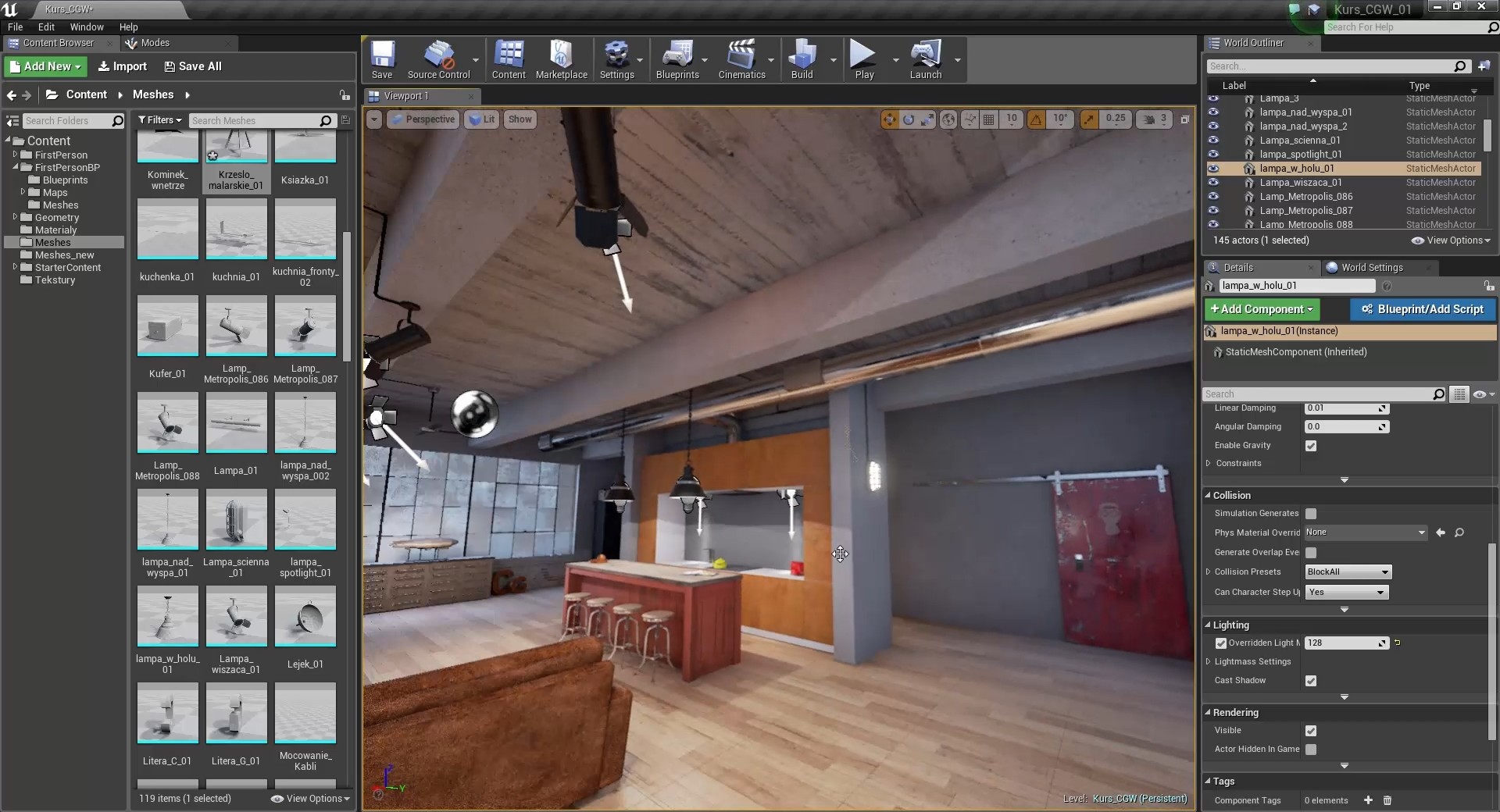
Task: Open the Window menu
Action: click(86, 27)
